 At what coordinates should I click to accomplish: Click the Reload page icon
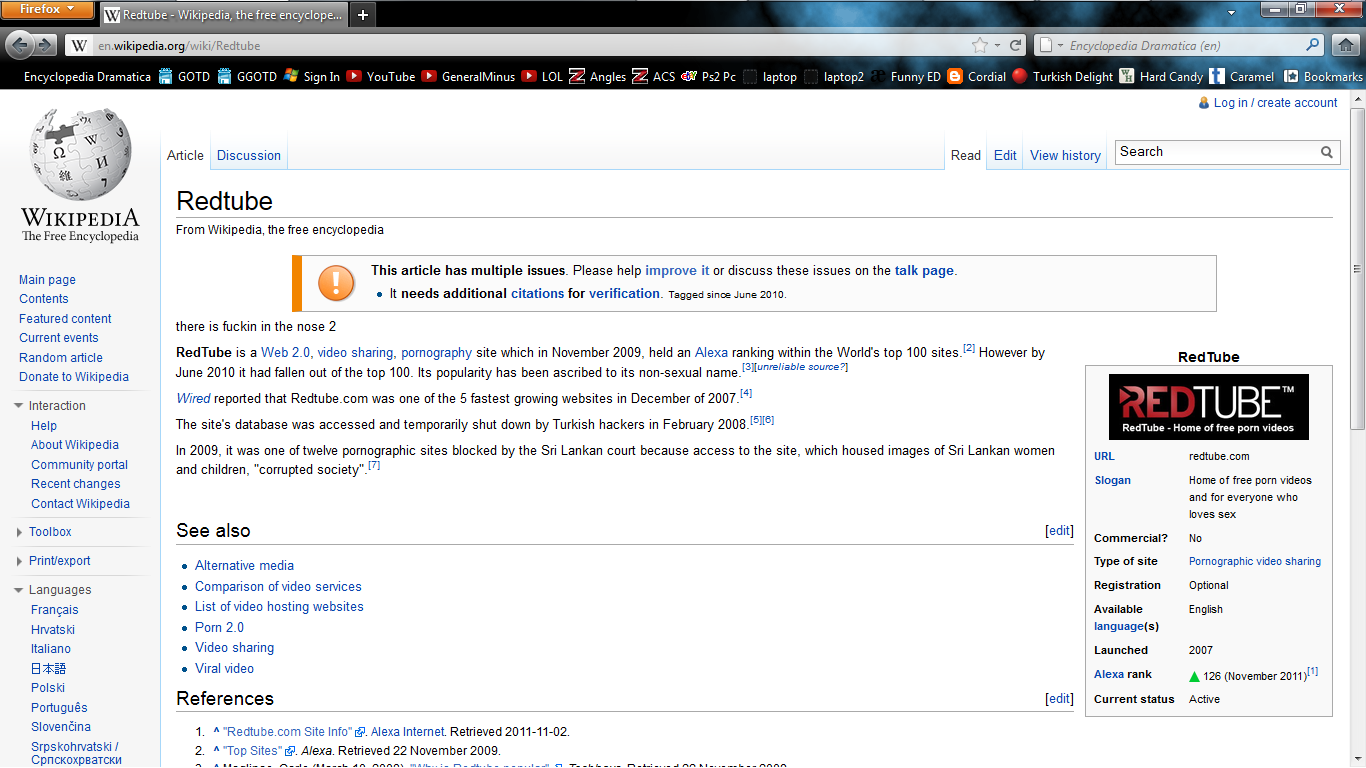point(1016,45)
